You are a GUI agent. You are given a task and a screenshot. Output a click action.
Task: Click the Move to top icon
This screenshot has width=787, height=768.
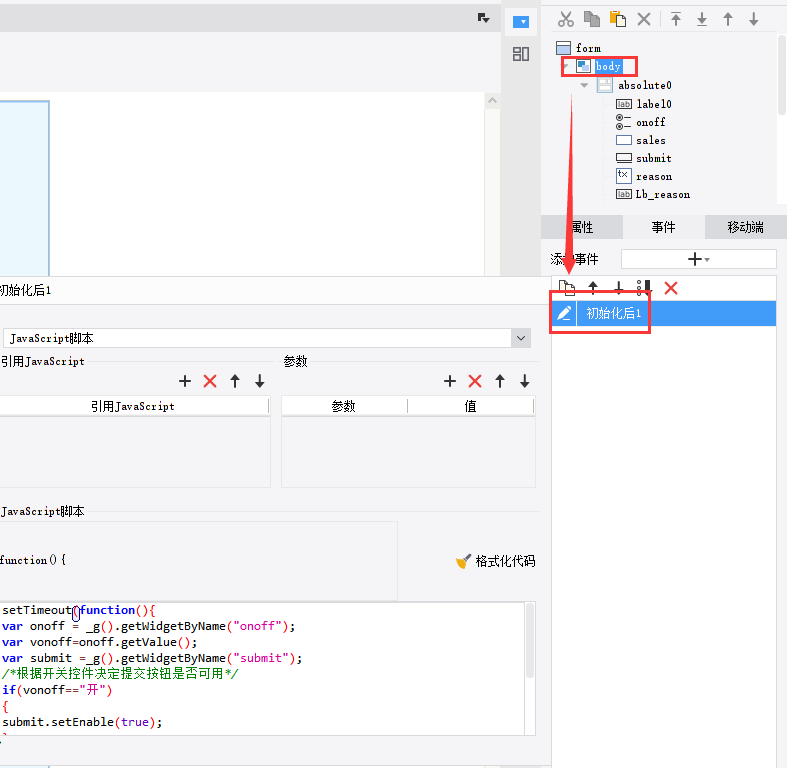point(676,20)
